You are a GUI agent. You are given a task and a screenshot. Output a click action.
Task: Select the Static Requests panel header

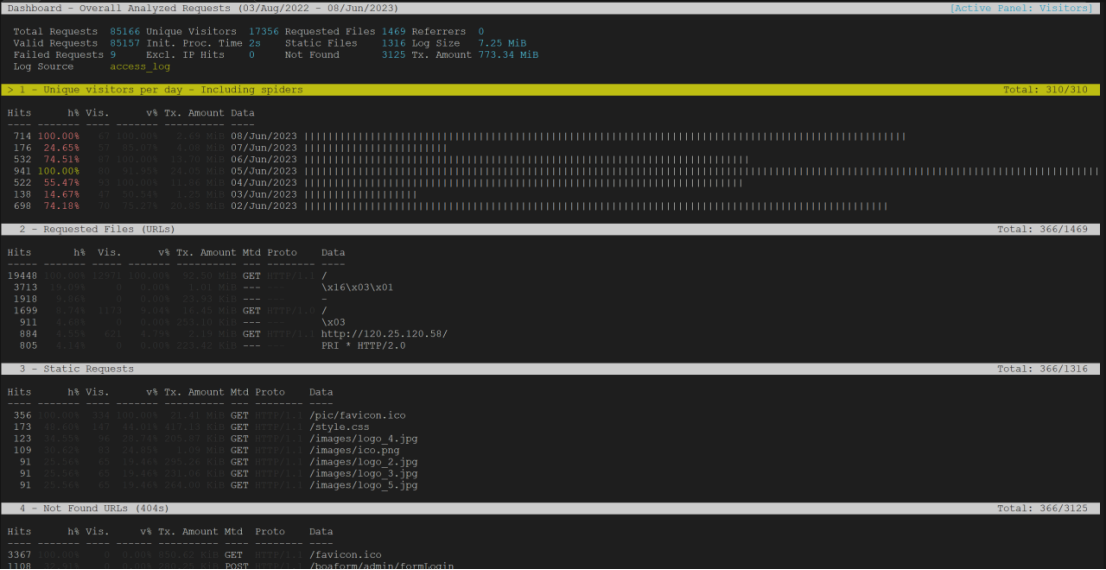point(551,369)
